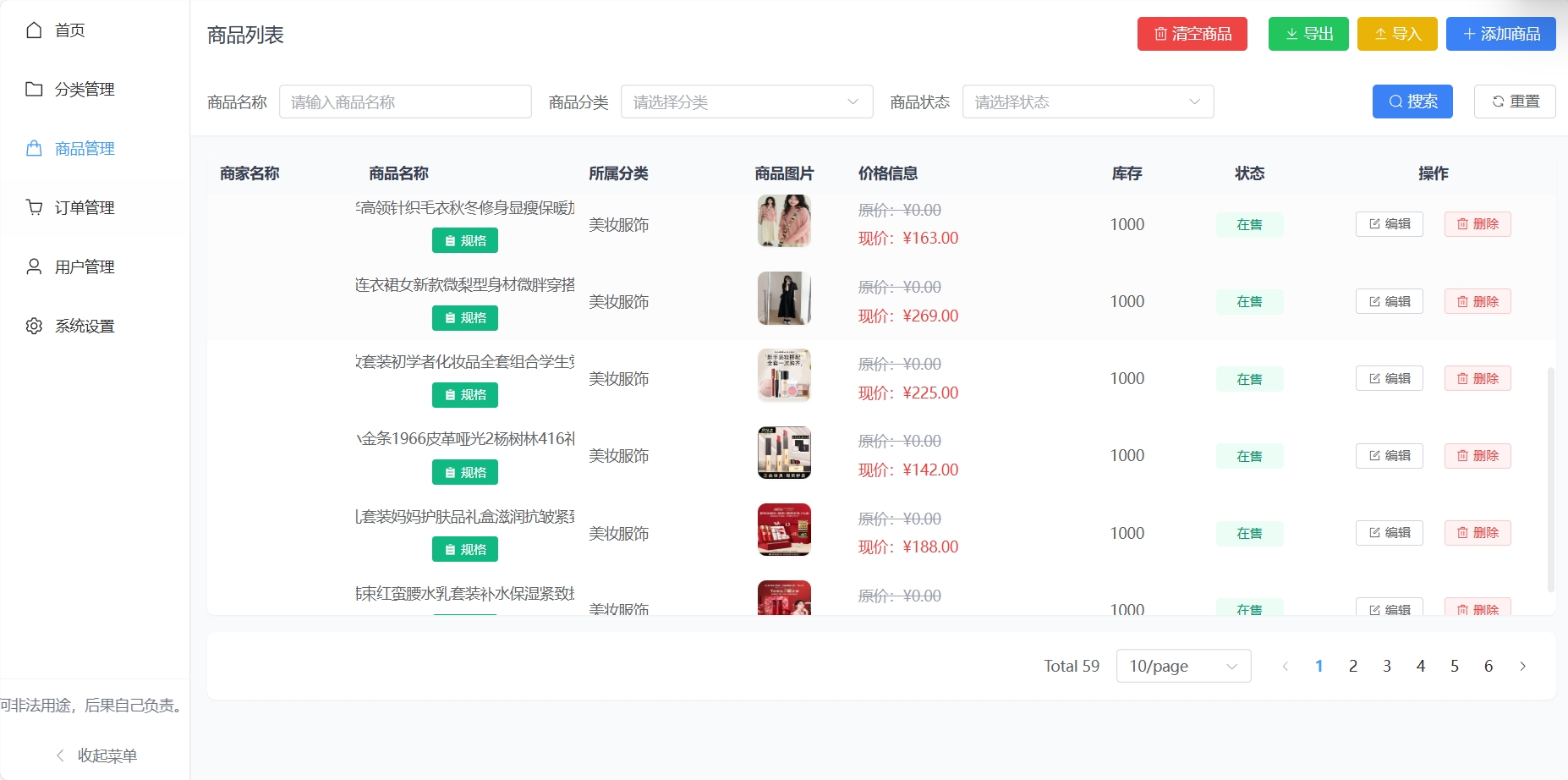The width and height of the screenshot is (1568, 780).
Task: Click the gear icon for 系统设置
Action: pyautogui.click(x=34, y=327)
